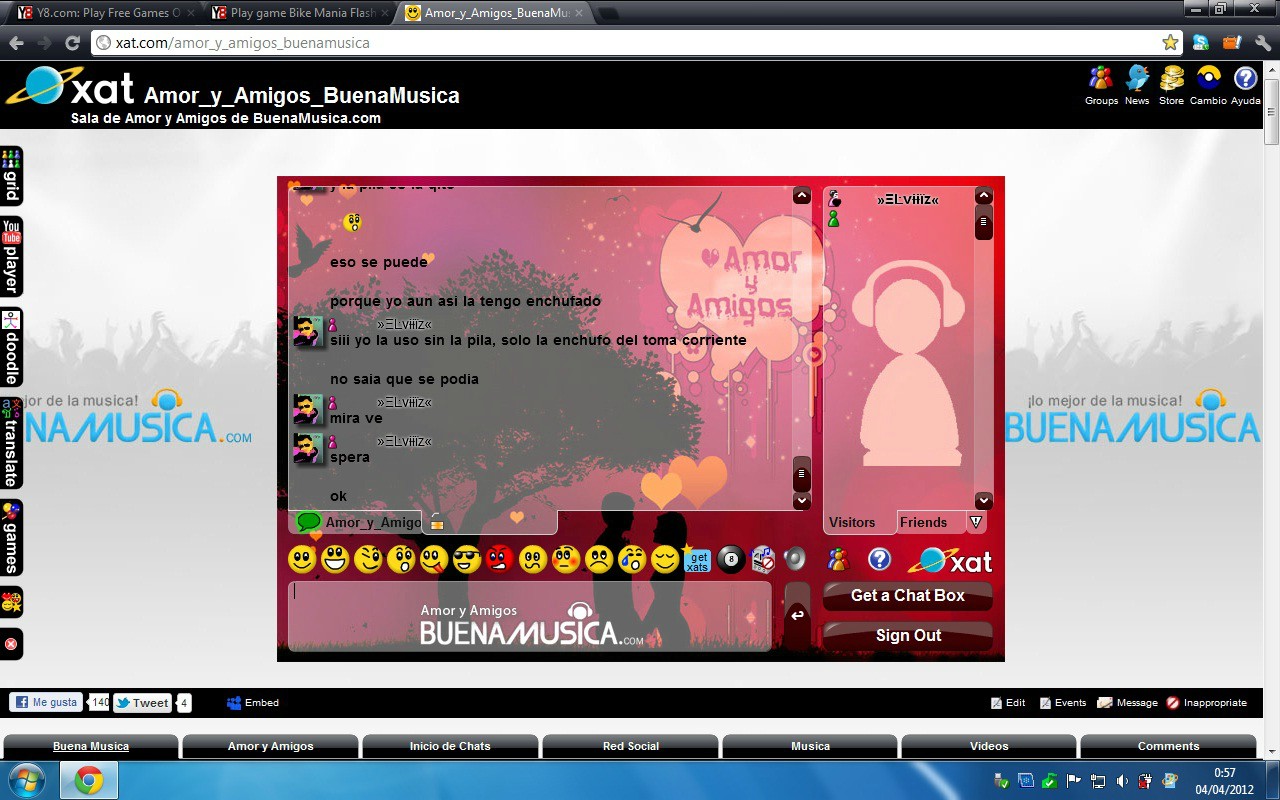Bookmark page with the star icon
The image size is (1280, 800).
(x=1170, y=43)
